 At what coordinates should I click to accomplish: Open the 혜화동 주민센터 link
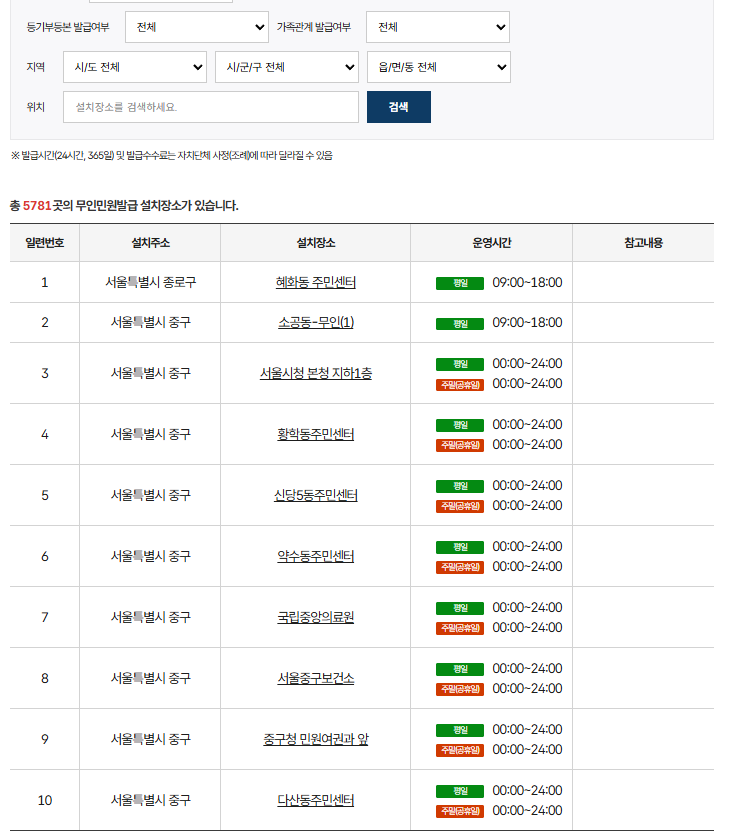(315, 282)
